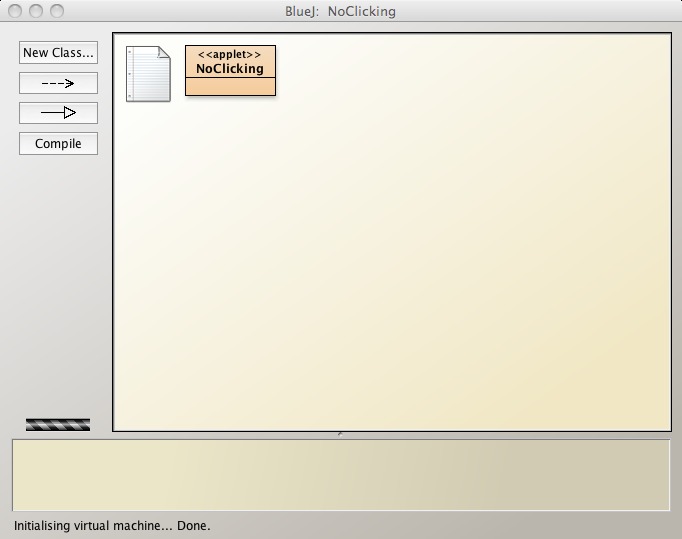
Task: Click the New Class... button
Action: click(x=58, y=53)
